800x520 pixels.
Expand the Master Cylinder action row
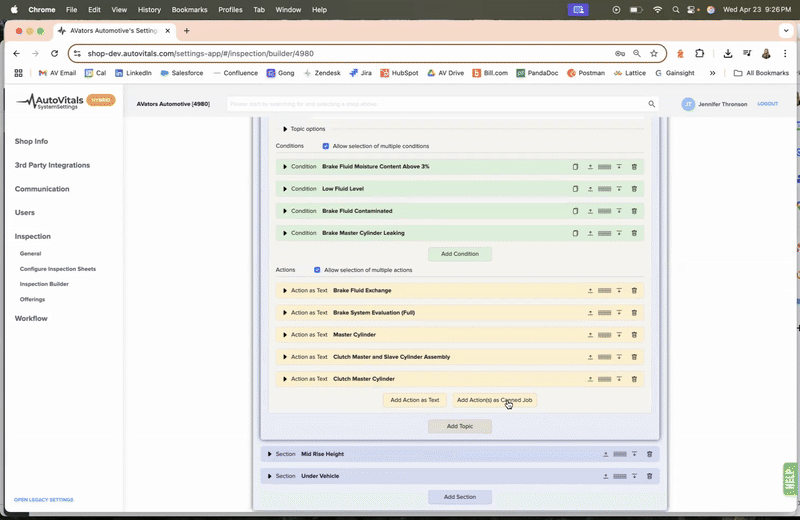coord(285,335)
